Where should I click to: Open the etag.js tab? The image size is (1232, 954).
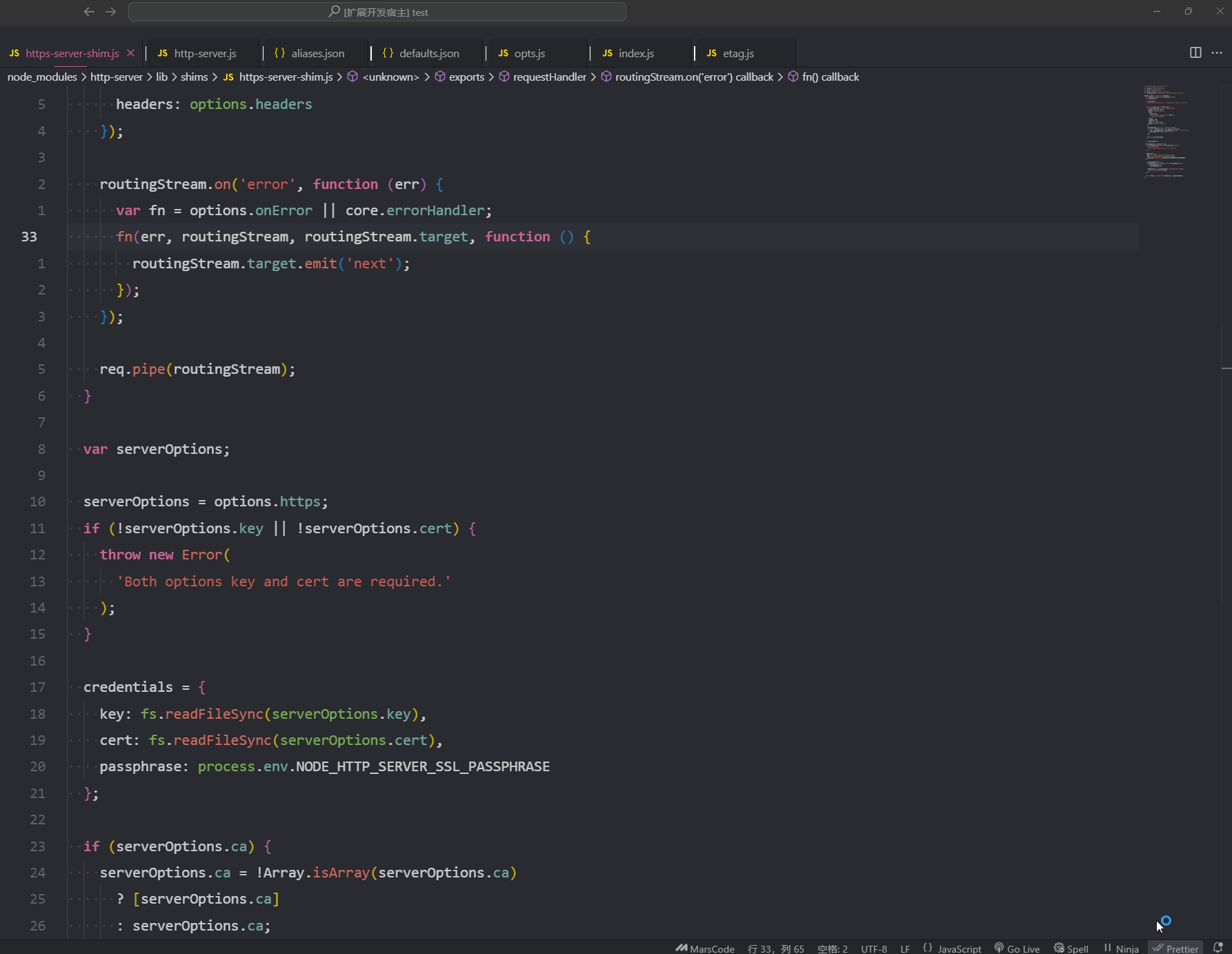click(x=738, y=53)
